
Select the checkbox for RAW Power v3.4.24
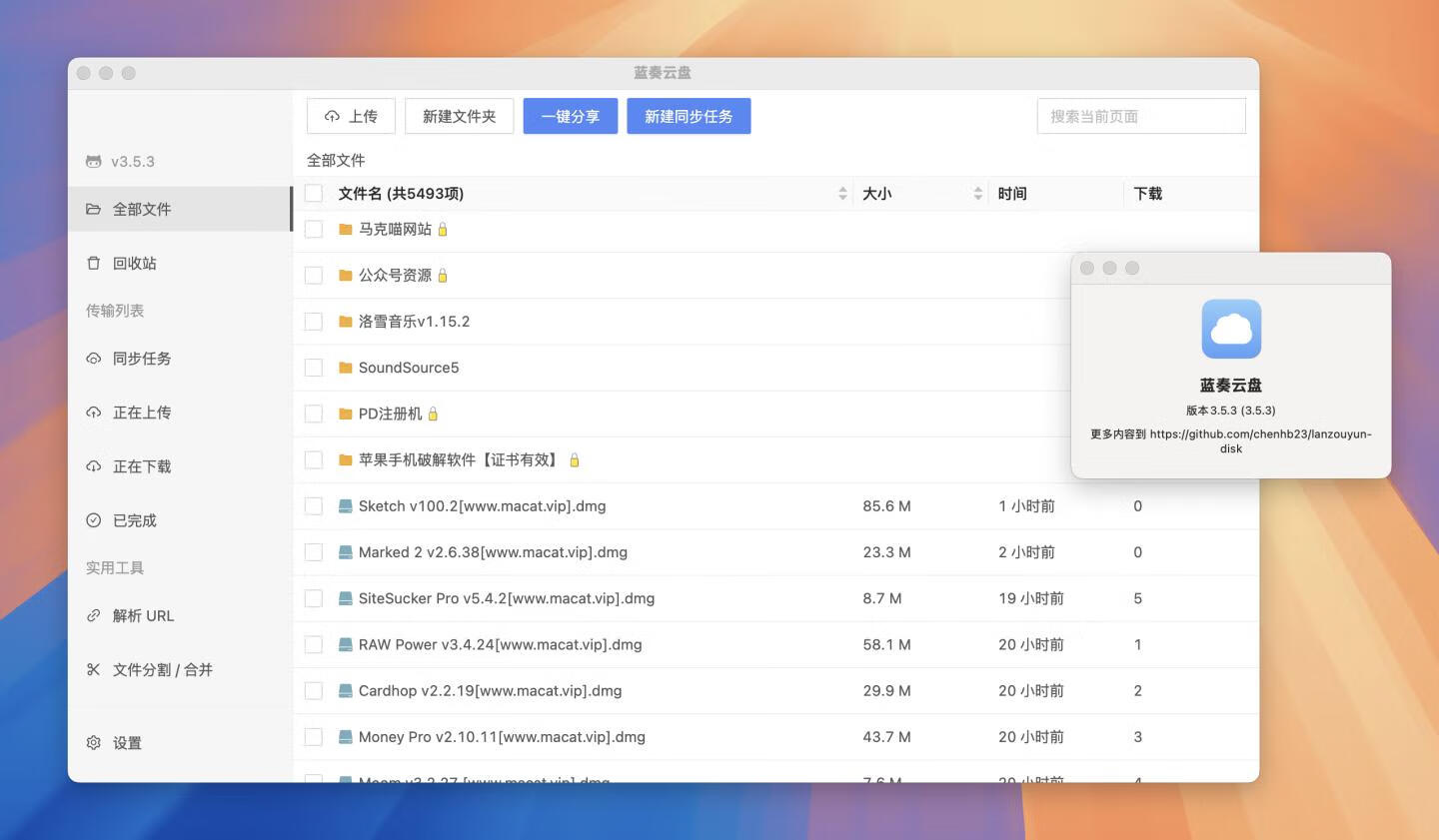[x=314, y=644]
